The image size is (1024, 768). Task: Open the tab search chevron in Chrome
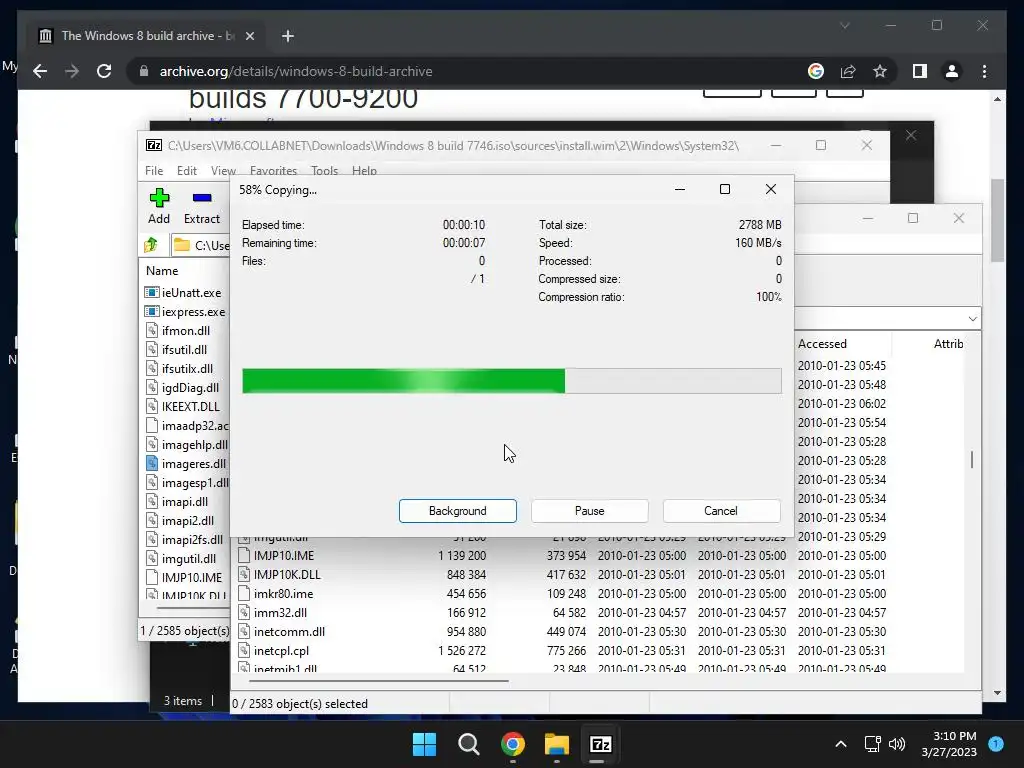pos(844,25)
